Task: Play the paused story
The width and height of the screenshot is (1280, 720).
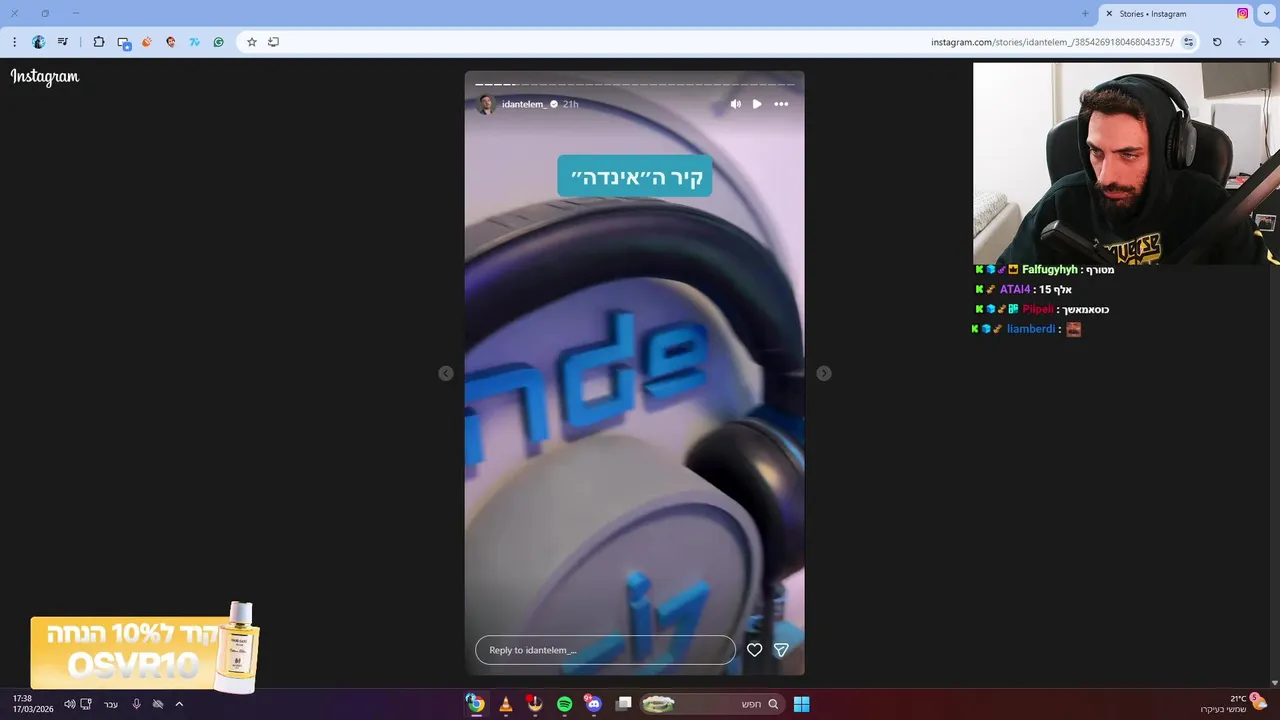Action: (x=757, y=104)
